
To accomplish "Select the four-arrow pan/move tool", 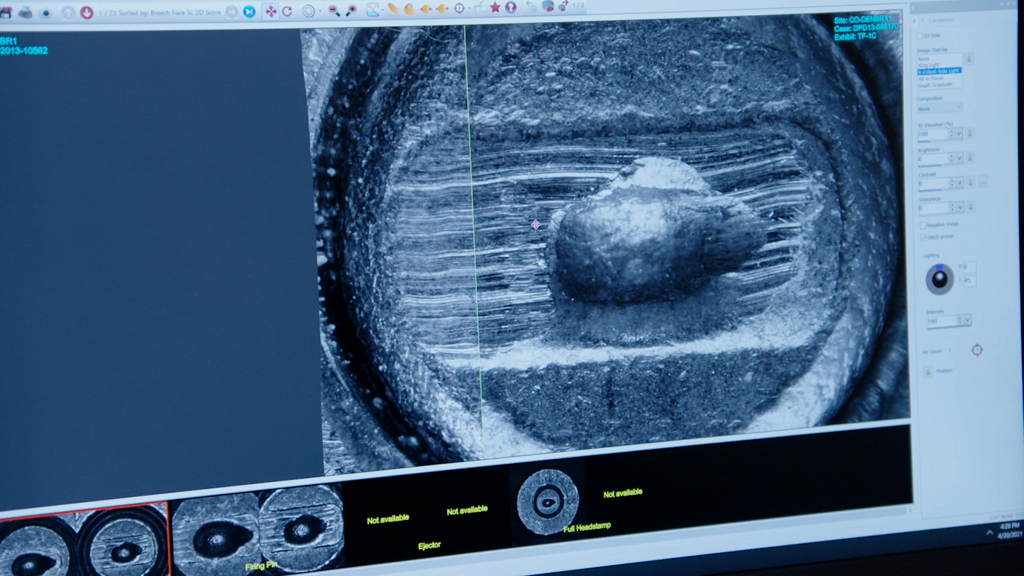I will (271, 11).
